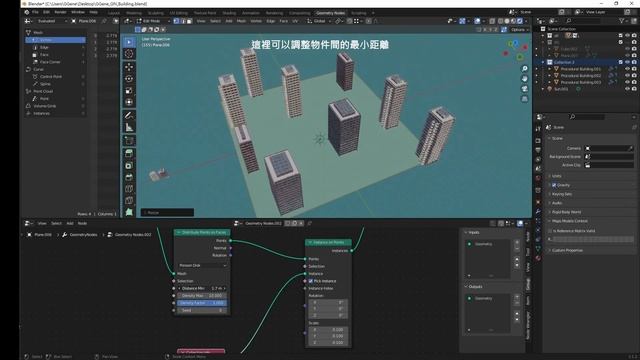640x360 pixels.
Task: Toggle Collection 2 exclude checkbox in outliner
Action: tap(621, 62)
